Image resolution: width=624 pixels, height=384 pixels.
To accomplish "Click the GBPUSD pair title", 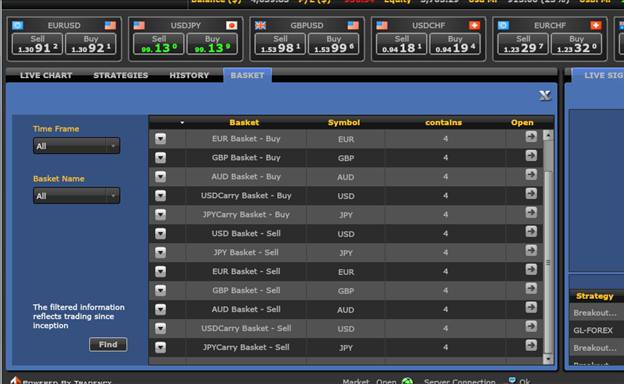I will (307, 25).
